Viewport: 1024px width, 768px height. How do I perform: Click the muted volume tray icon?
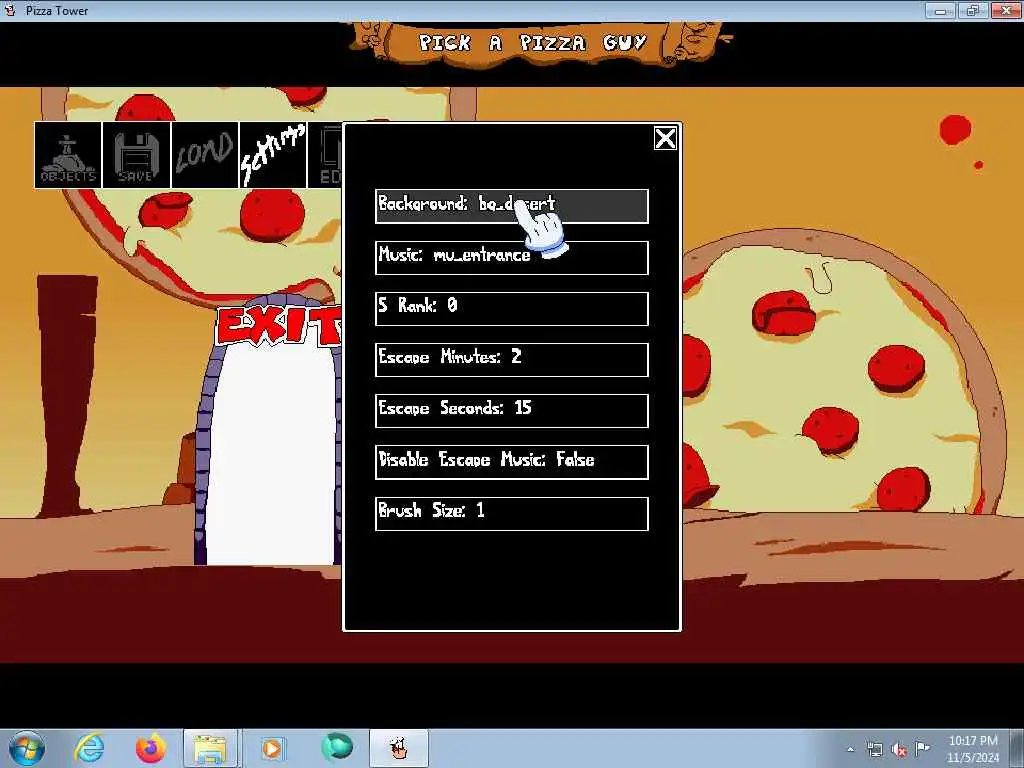coord(899,749)
